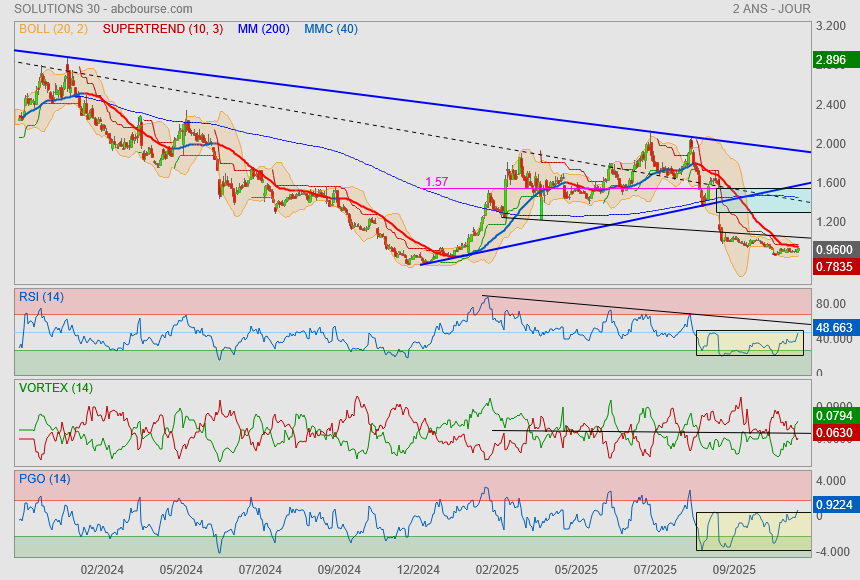Toggle the MMC (40) legend entry
The width and height of the screenshot is (860, 580).
pos(330,29)
